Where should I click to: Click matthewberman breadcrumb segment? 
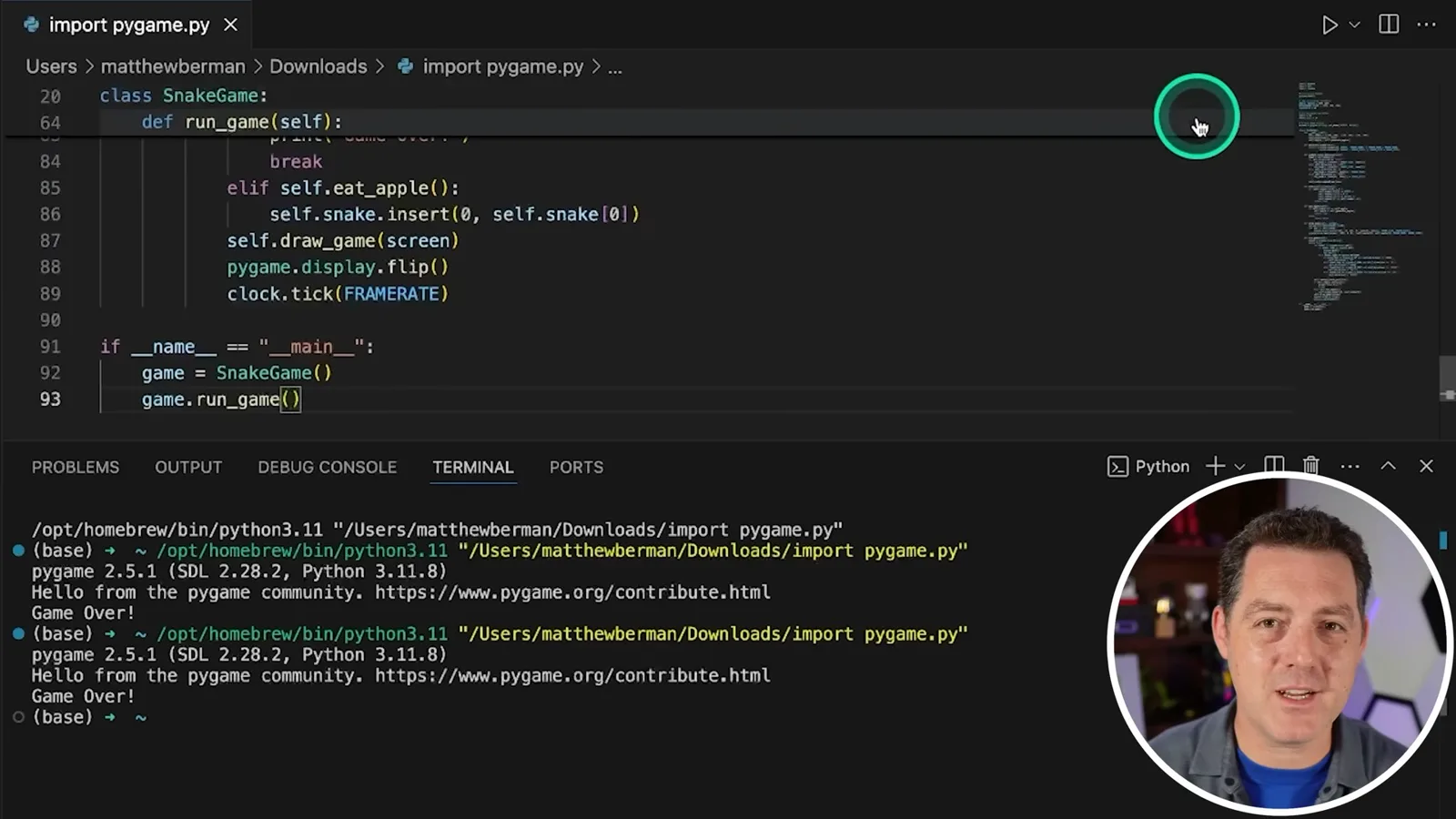pyautogui.click(x=173, y=66)
